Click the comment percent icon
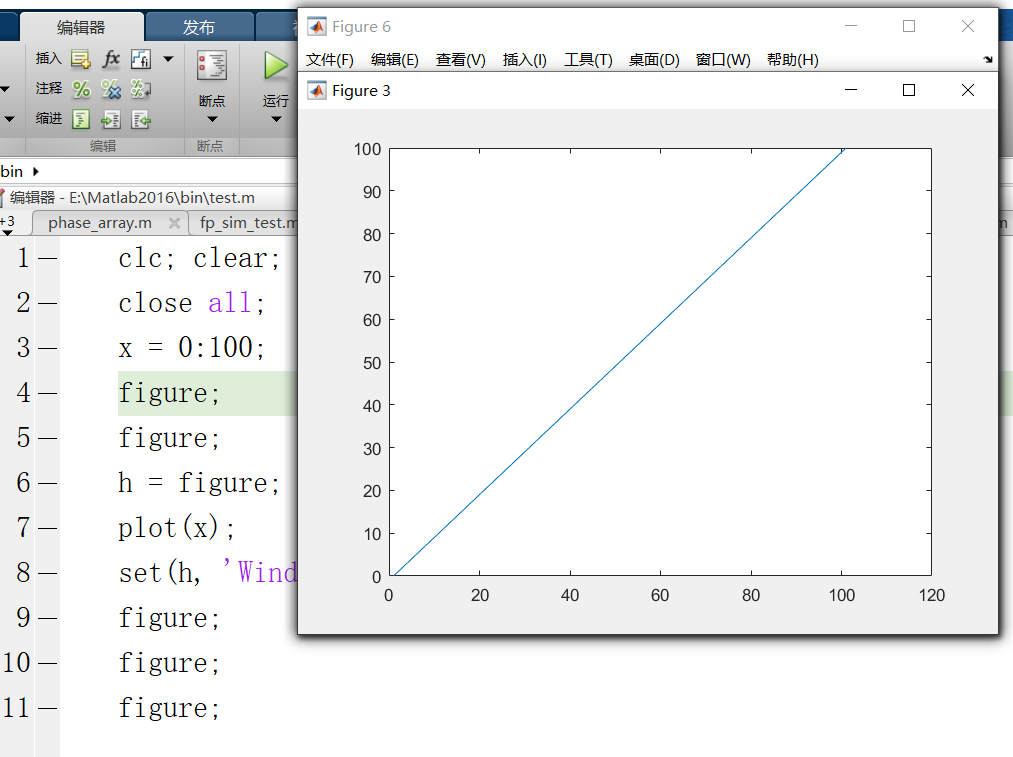Screen dimensions: 1013x757 click(x=81, y=89)
